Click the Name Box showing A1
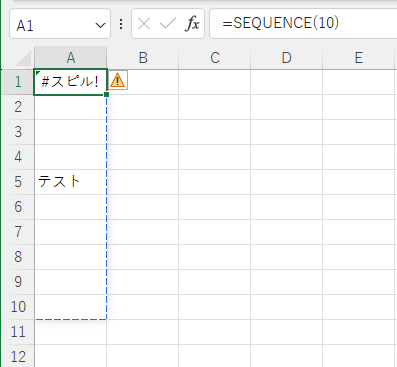This screenshot has width=397, height=367. point(60,24)
